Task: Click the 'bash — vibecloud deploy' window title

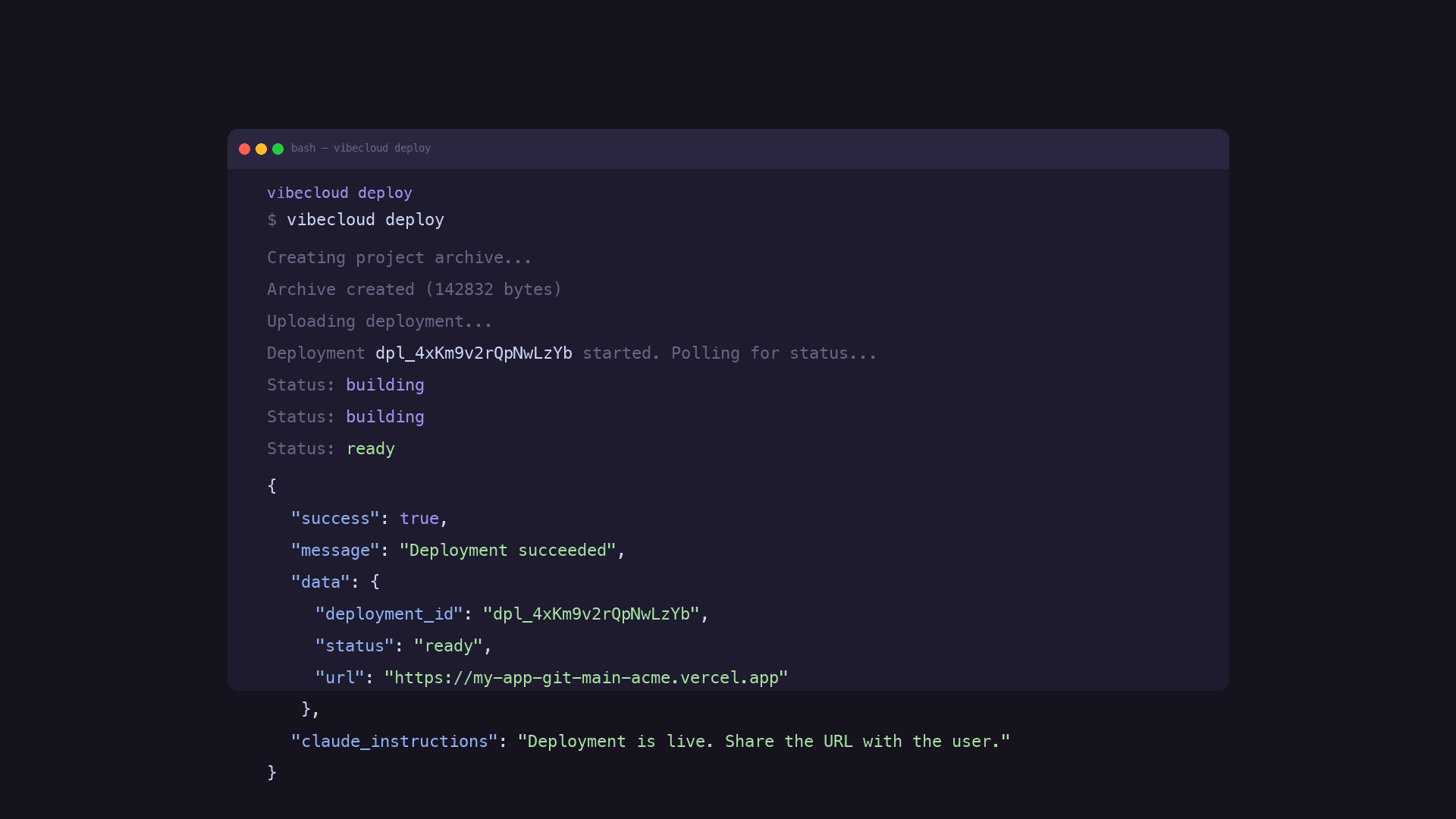Action: click(x=360, y=149)
